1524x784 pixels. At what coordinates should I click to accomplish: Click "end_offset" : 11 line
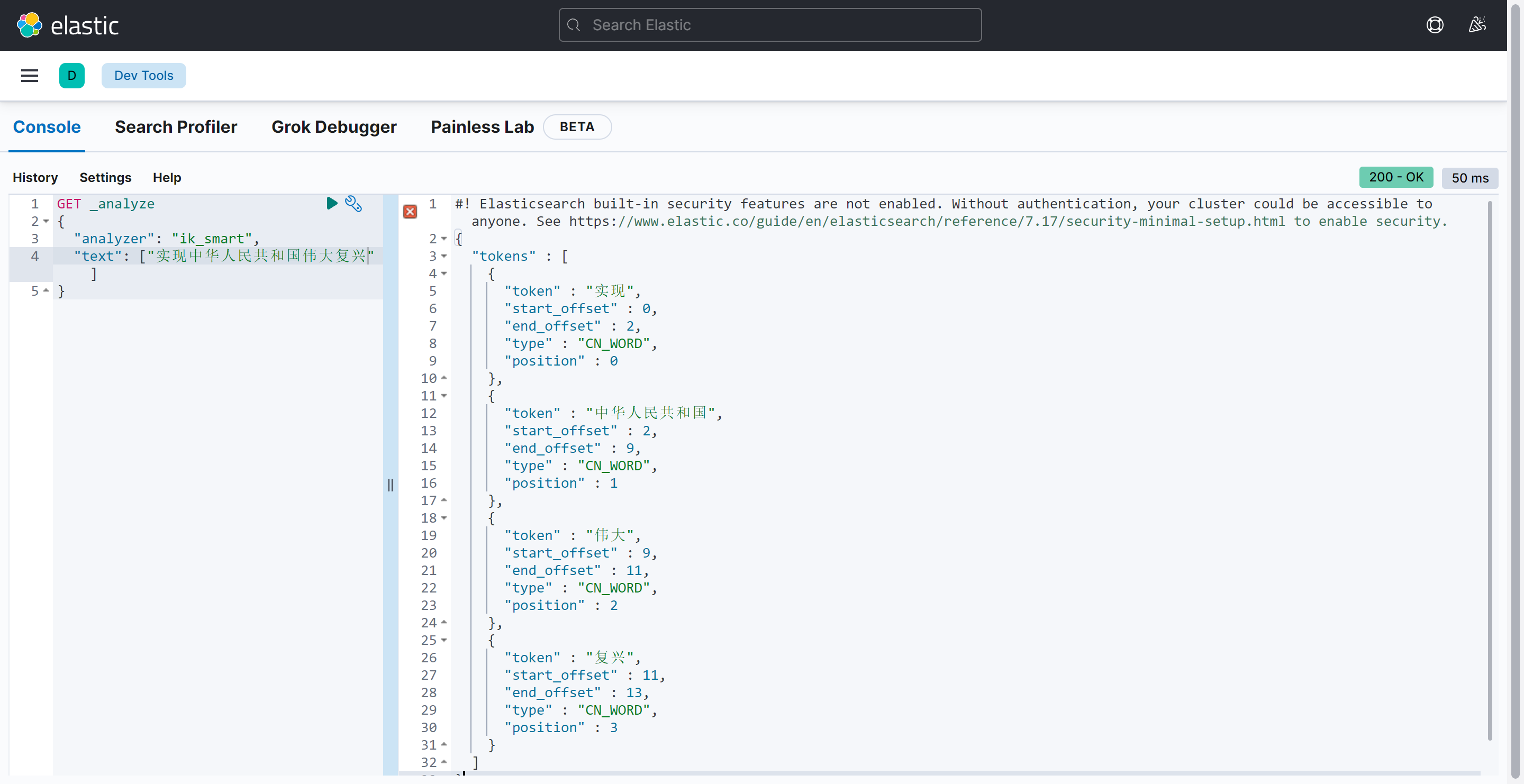576,571
